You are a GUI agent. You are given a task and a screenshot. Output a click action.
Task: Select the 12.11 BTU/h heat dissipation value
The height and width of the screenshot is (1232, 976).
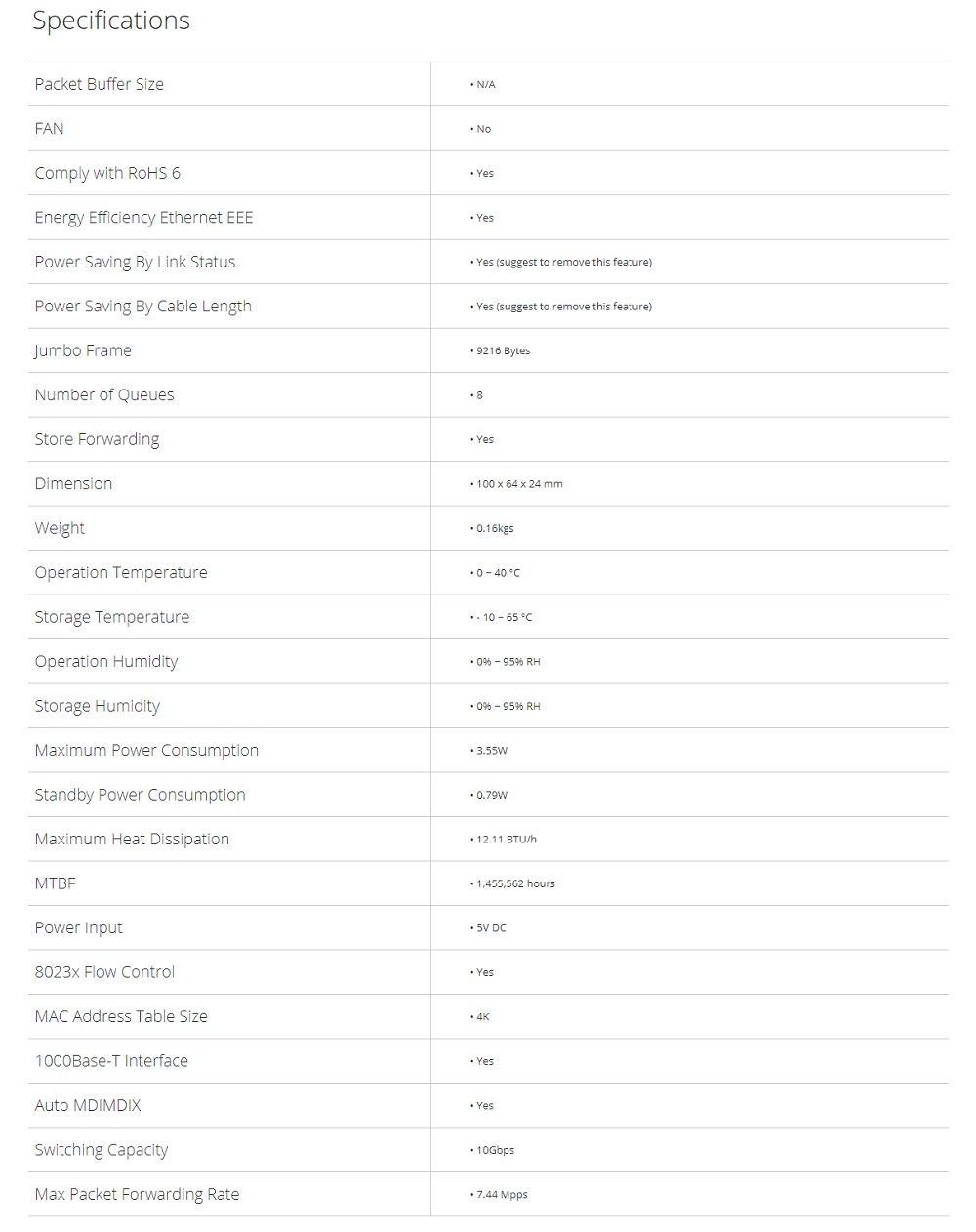tap(506, 840)
